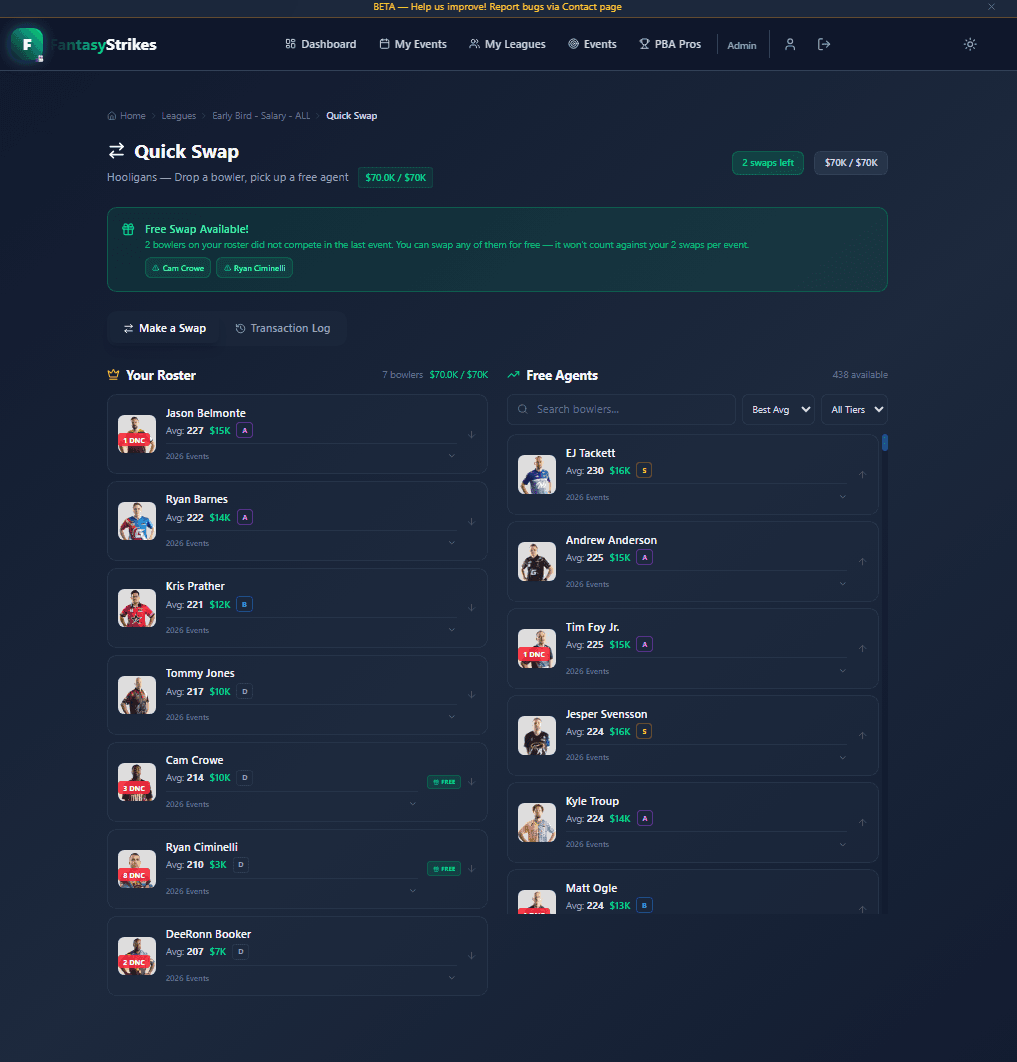
Task: Click Jason Belmonte's photo thumbnail
Action: coord(137,434)
